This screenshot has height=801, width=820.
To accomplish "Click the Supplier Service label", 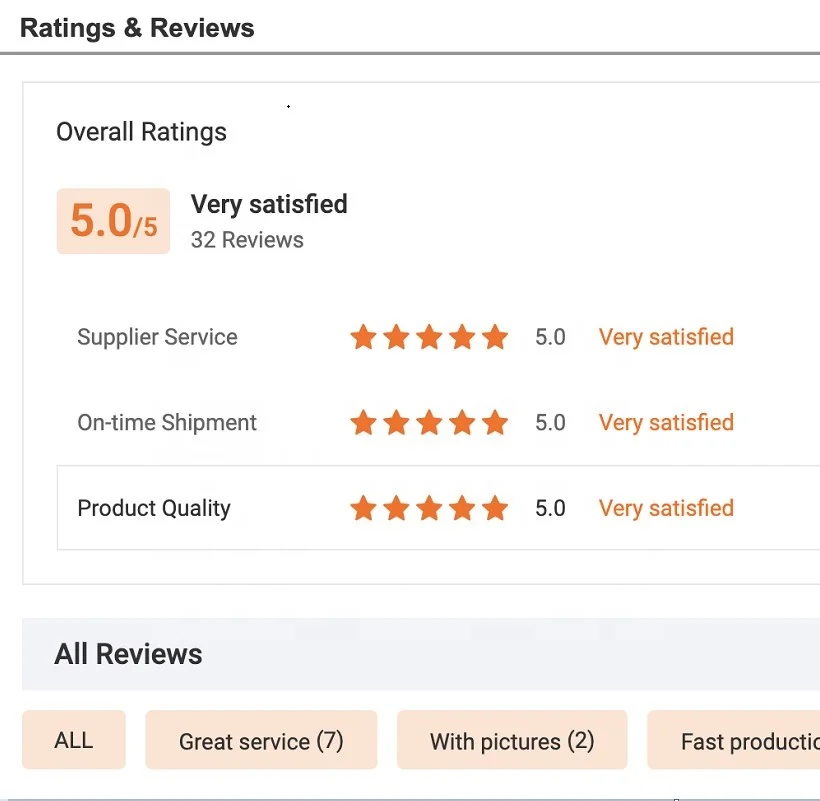I will [157, 337].
